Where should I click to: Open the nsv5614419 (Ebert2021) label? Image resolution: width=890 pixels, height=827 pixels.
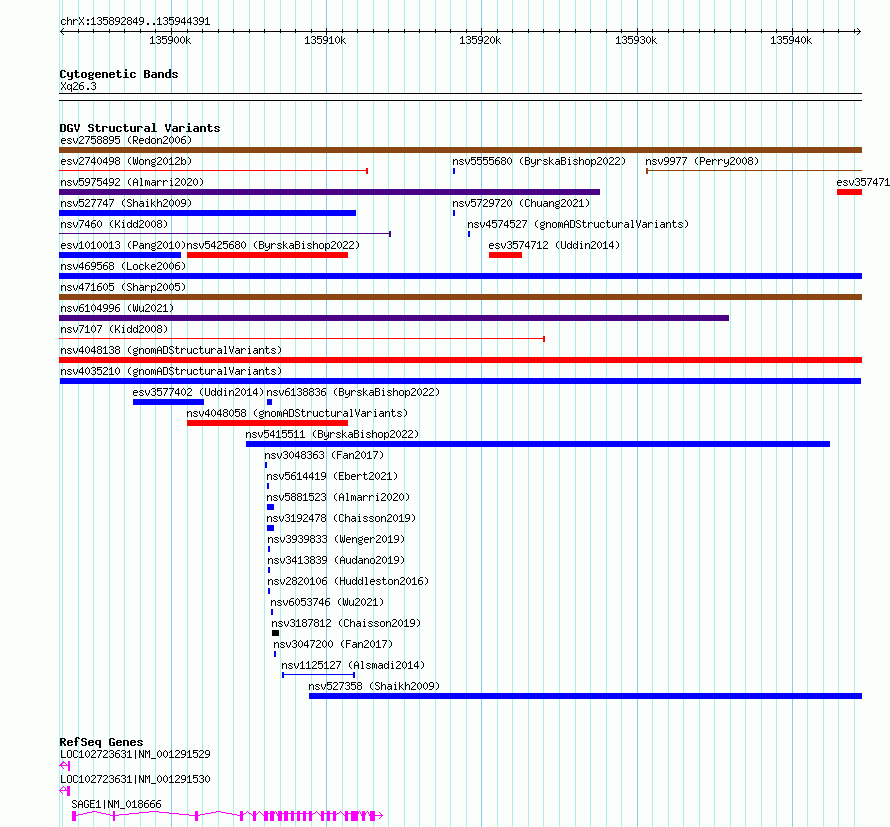pyautogui.click(x=332, y=476)
